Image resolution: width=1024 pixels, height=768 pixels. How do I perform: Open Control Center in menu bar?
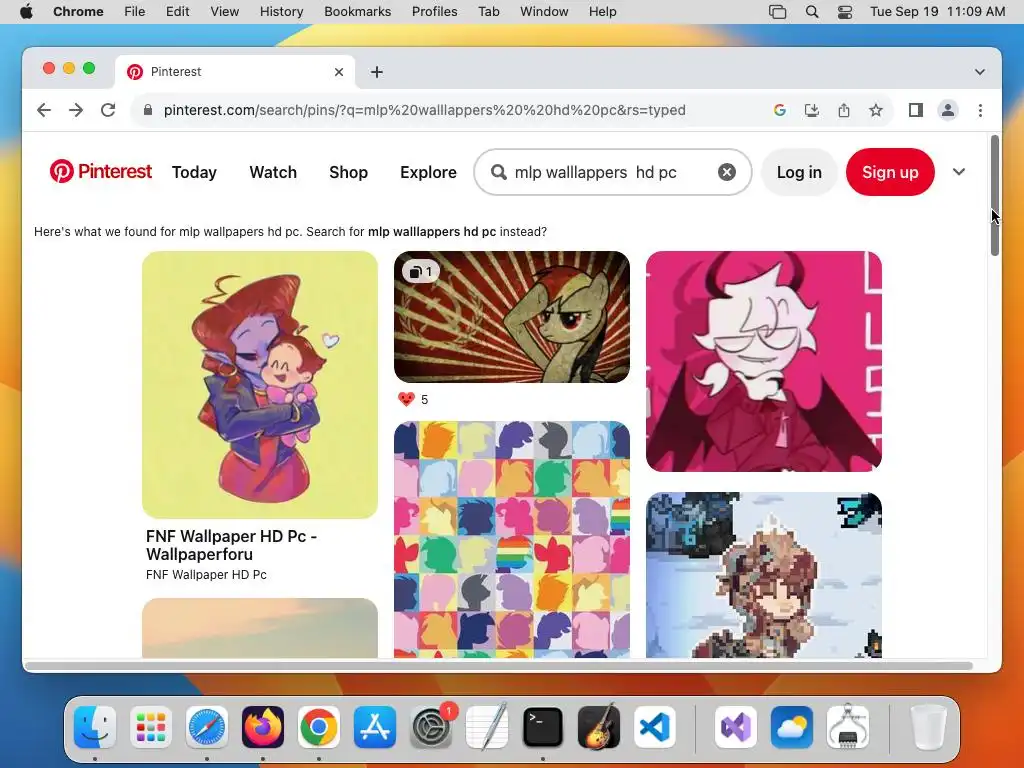pos(844,12)
